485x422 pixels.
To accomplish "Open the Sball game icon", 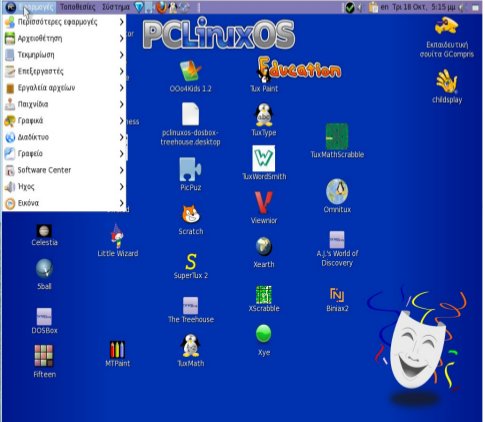I will tap(44, 269).
